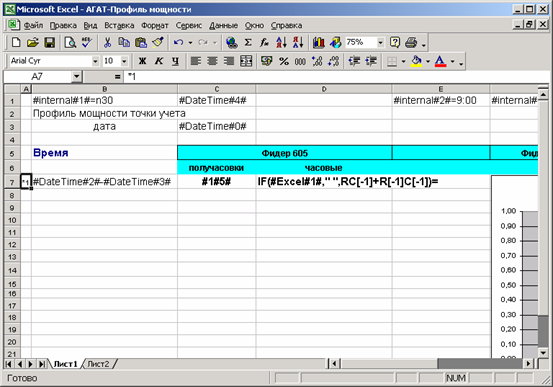Select the Лист1 sheet tab
The width and height of the screenshot is (553, 387).
tap(66, 364)
